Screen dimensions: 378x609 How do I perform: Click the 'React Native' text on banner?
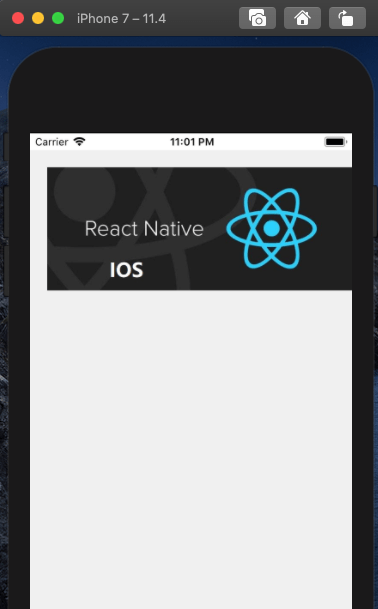(144, 228)
